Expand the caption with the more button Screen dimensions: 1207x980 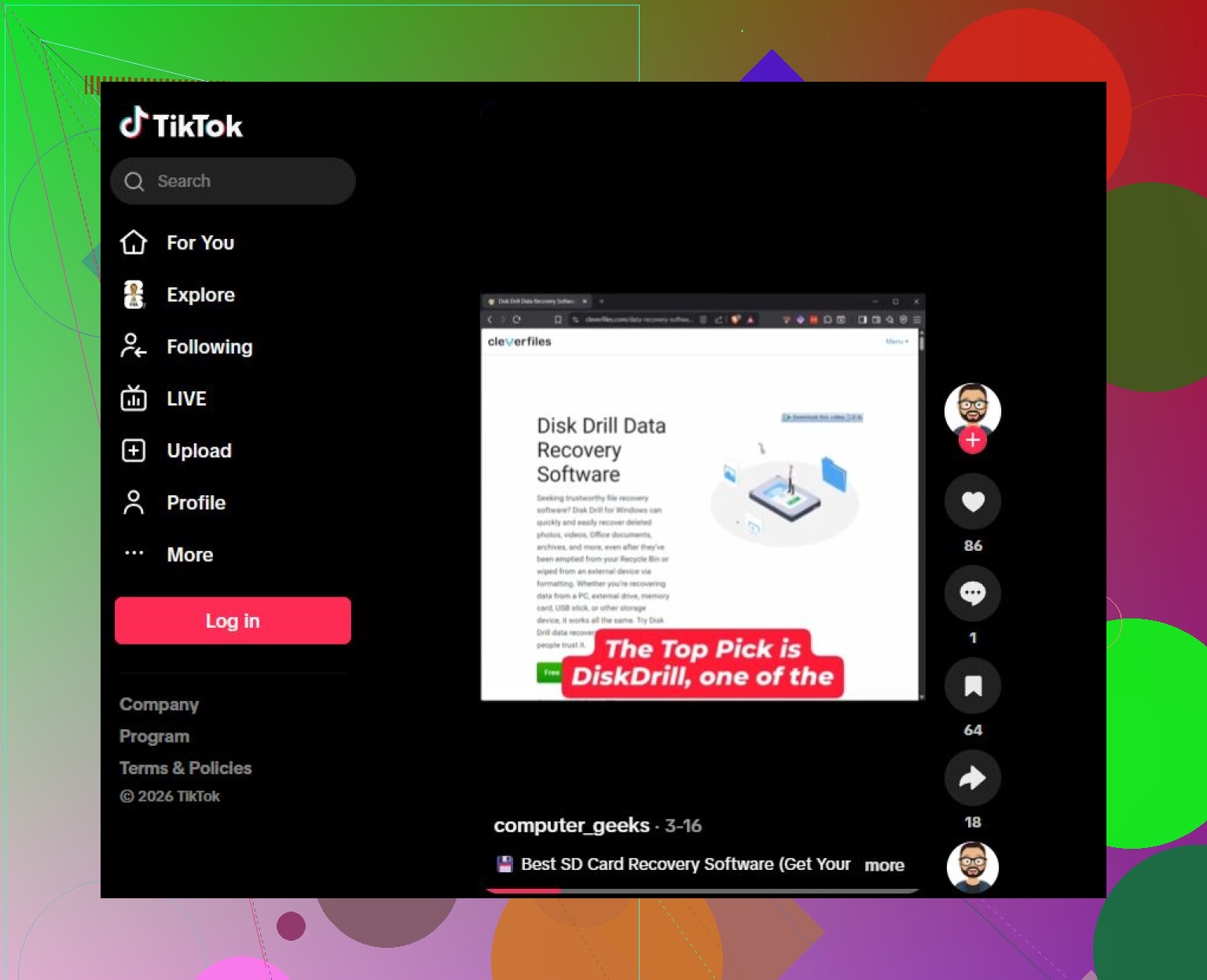pos(884,865)
